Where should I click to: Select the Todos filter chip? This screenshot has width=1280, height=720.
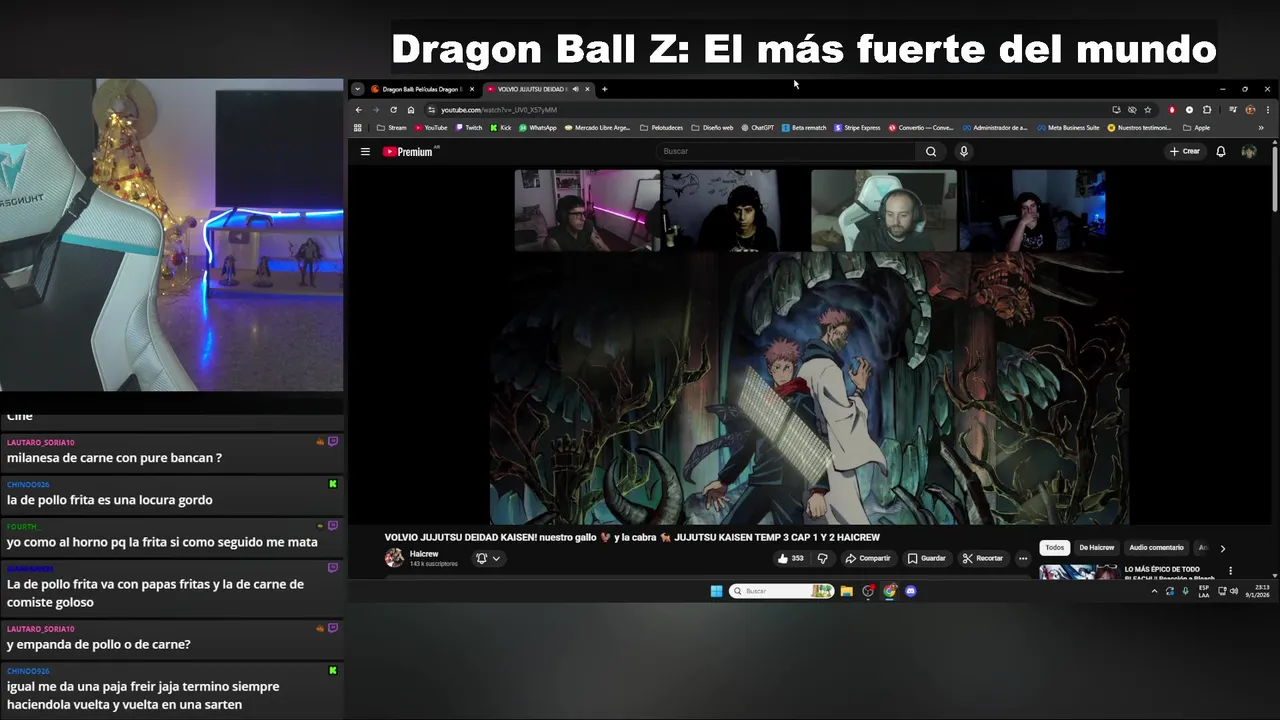click(1055, 548)
